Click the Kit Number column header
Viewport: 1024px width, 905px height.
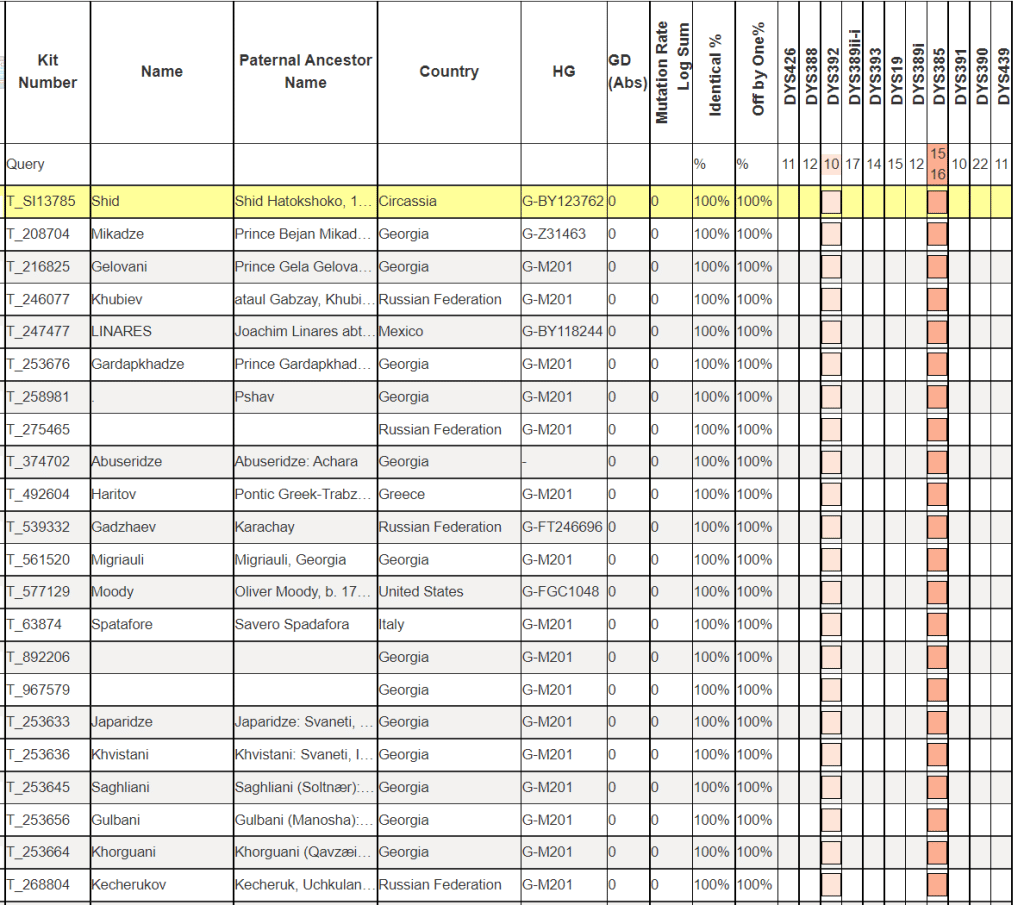(x=47, y=72)
